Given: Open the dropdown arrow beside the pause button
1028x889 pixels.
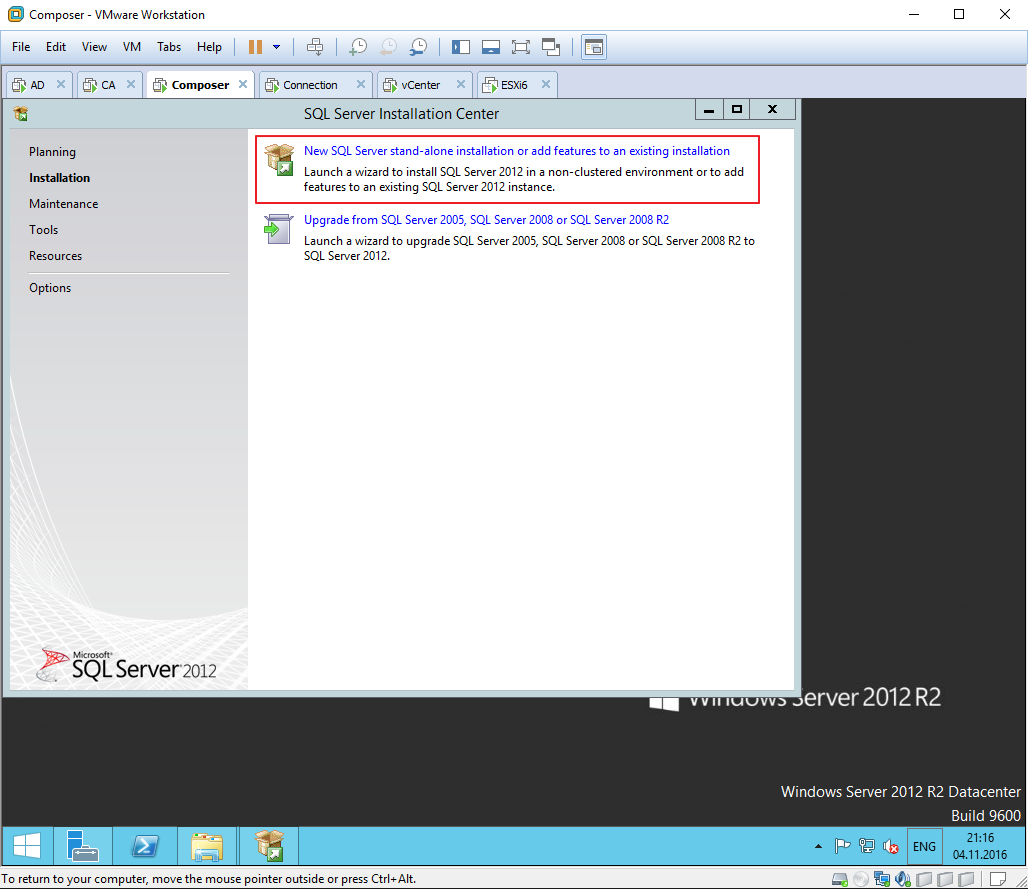Looking at the screenshot, I should pyautogui.click(x=277, y=47).
